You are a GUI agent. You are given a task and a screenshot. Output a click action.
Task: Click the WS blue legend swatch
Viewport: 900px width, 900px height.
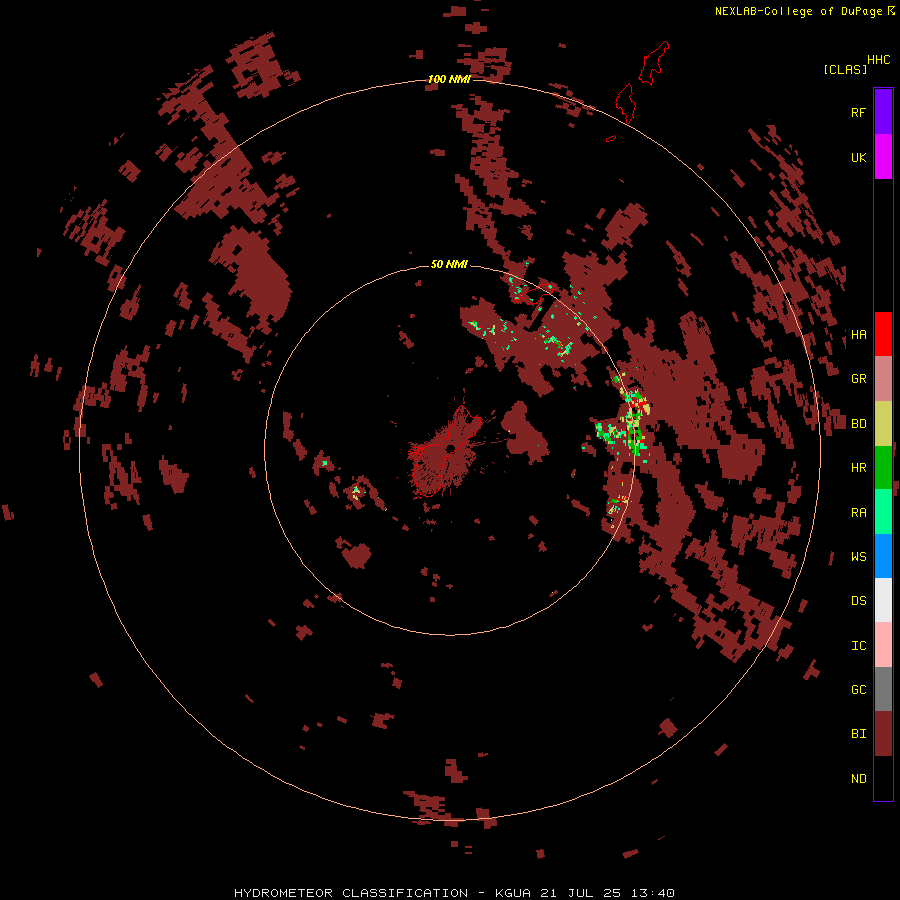click(883, 556)
